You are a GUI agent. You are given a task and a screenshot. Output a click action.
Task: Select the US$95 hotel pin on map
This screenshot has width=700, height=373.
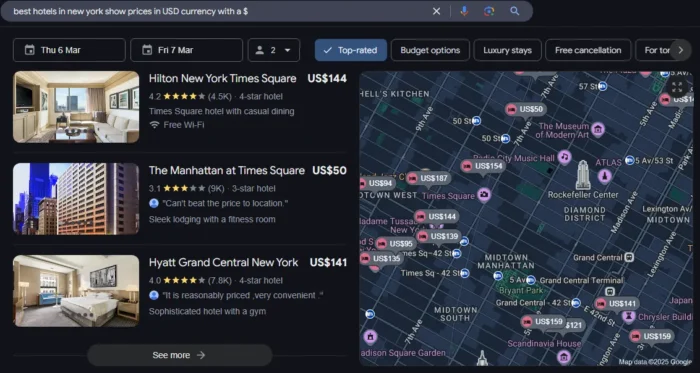tap(396, 244)
